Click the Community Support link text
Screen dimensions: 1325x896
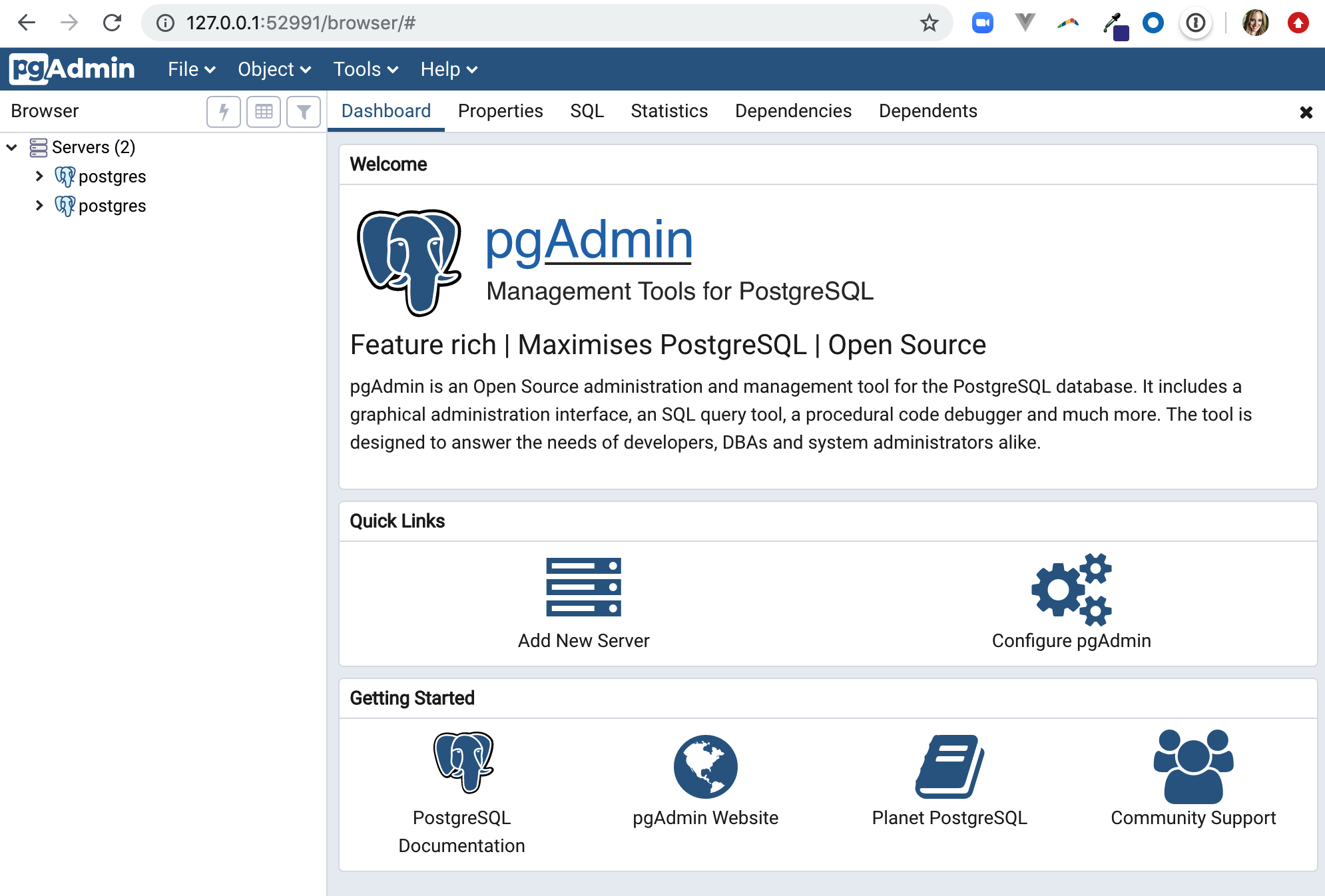click(x=1193, y=818)
